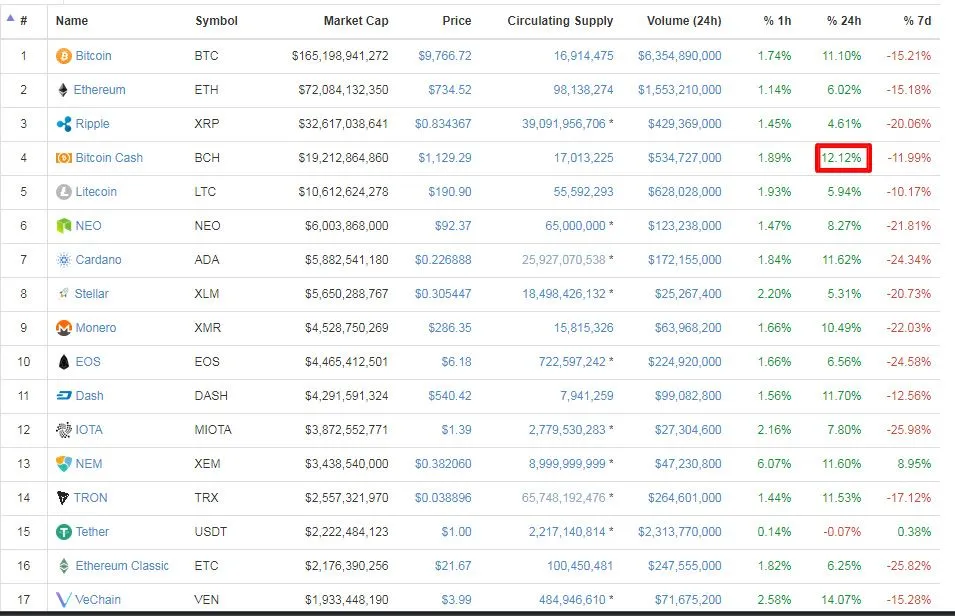Open the Bitcoin Cash name link
Image resolution: width=955 pixels, height=616 pixels.
(x=109, y=158)
